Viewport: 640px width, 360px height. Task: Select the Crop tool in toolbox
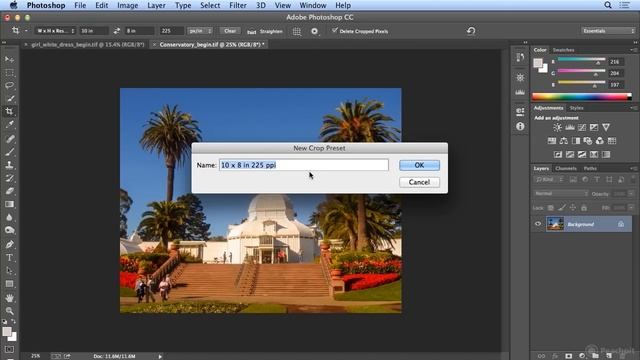(9, 111)
